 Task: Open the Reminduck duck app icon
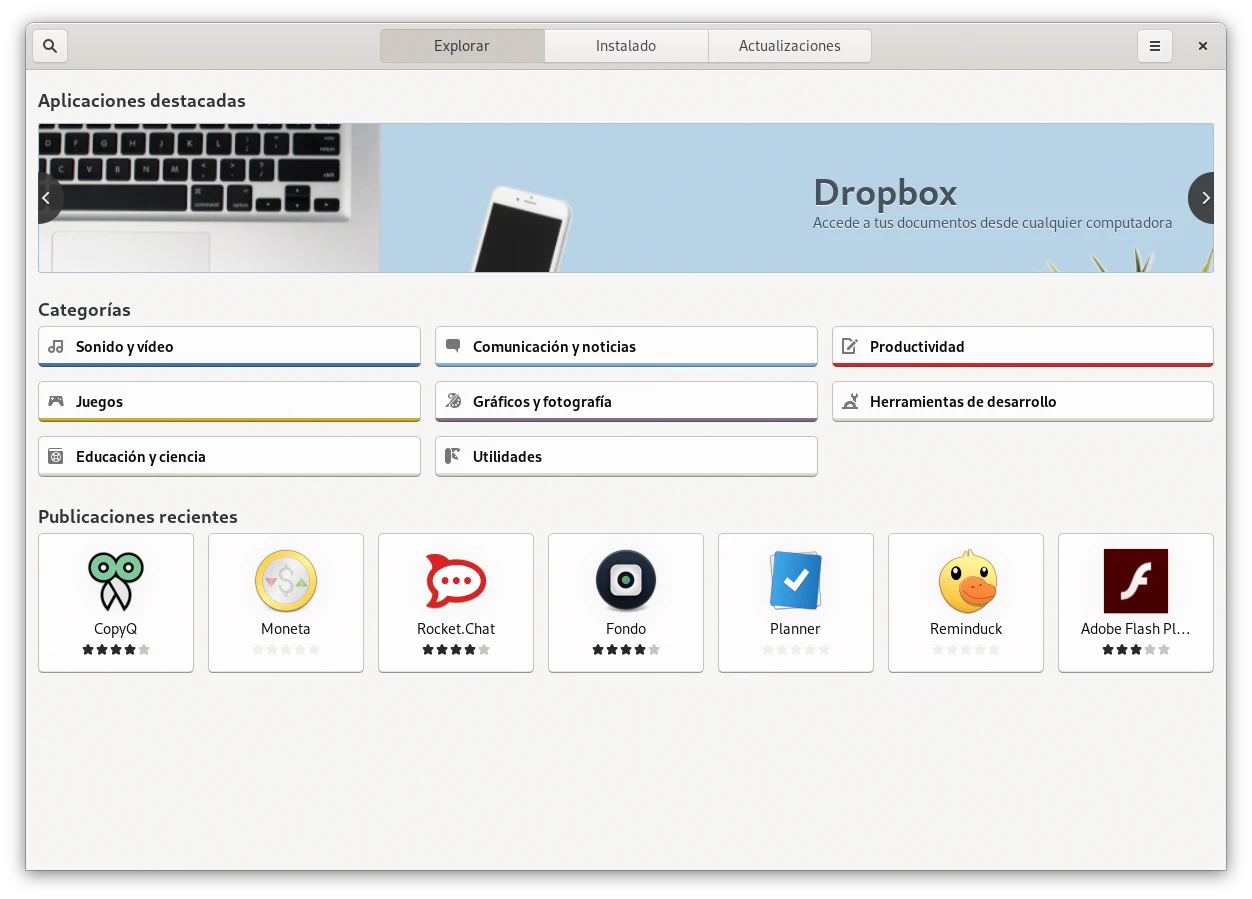(966, 581)
